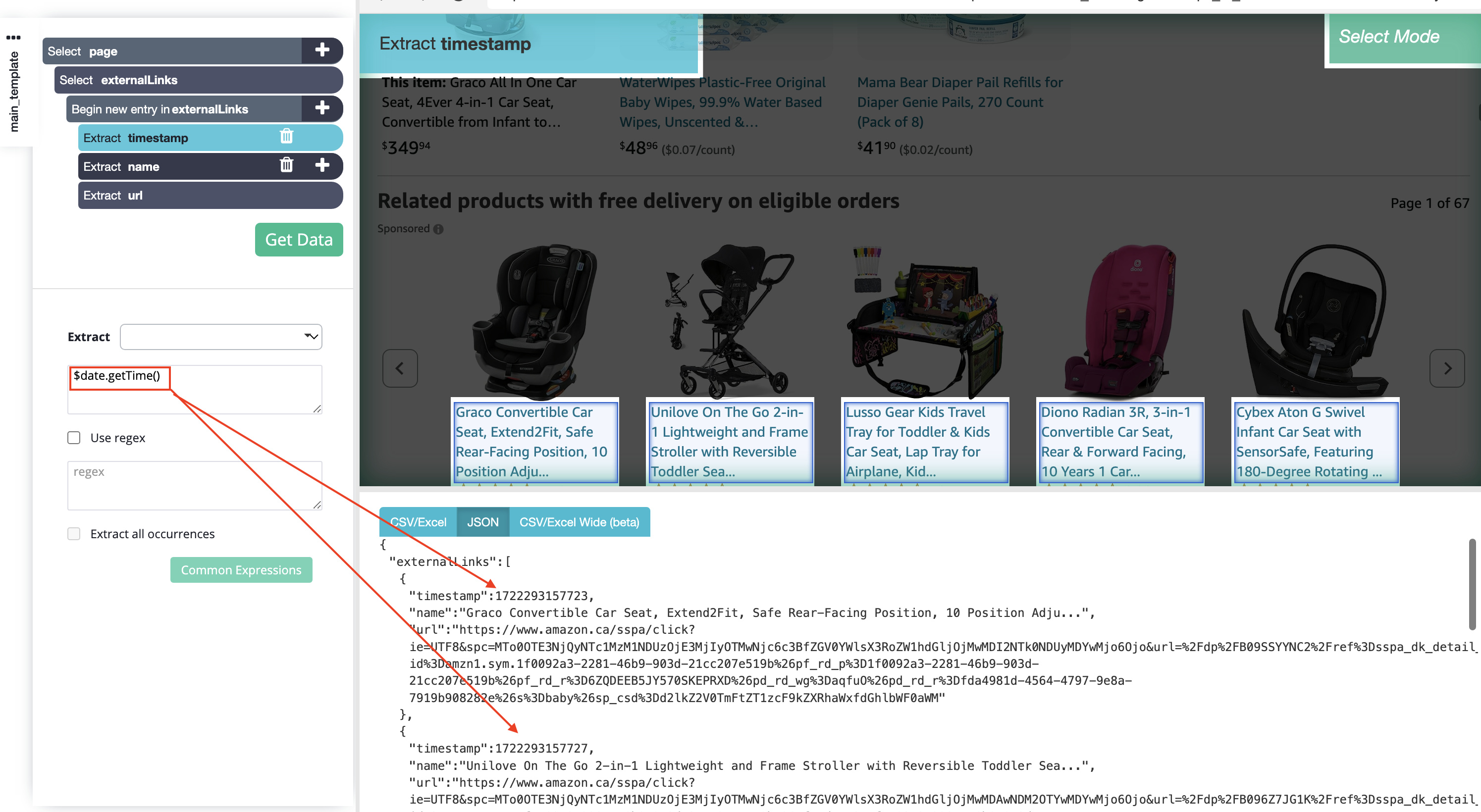The width and height of the screenshot is (1481, 812).
Task: Open the main_template tab
Action: click(x=14, y=91)
